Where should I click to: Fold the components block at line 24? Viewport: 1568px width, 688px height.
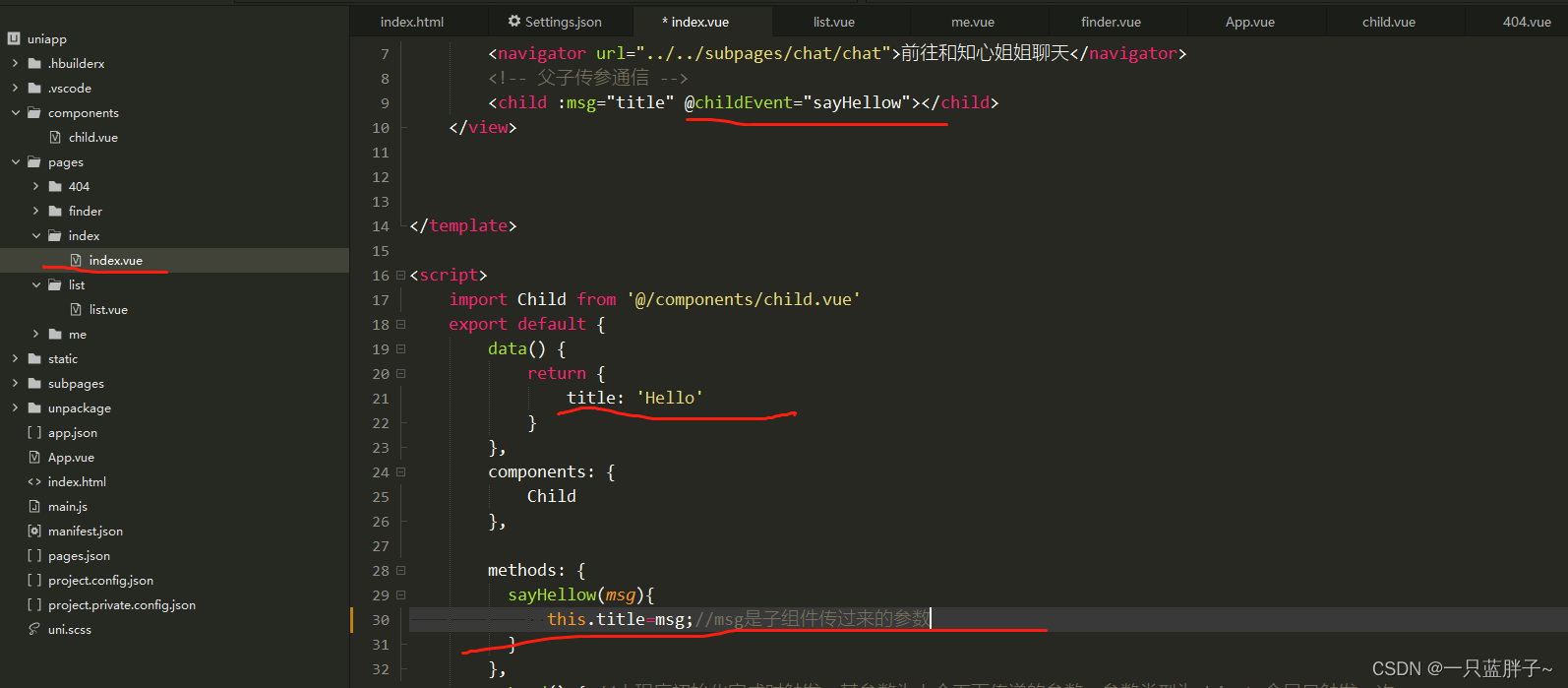400,472
